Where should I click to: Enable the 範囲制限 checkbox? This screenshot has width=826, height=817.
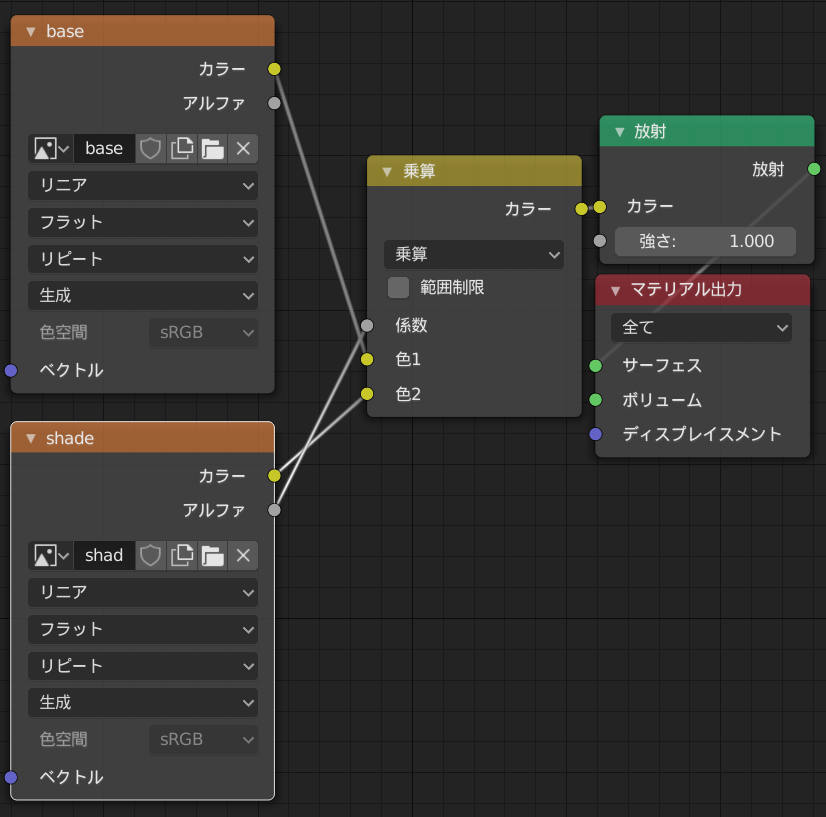coord(398,288)
